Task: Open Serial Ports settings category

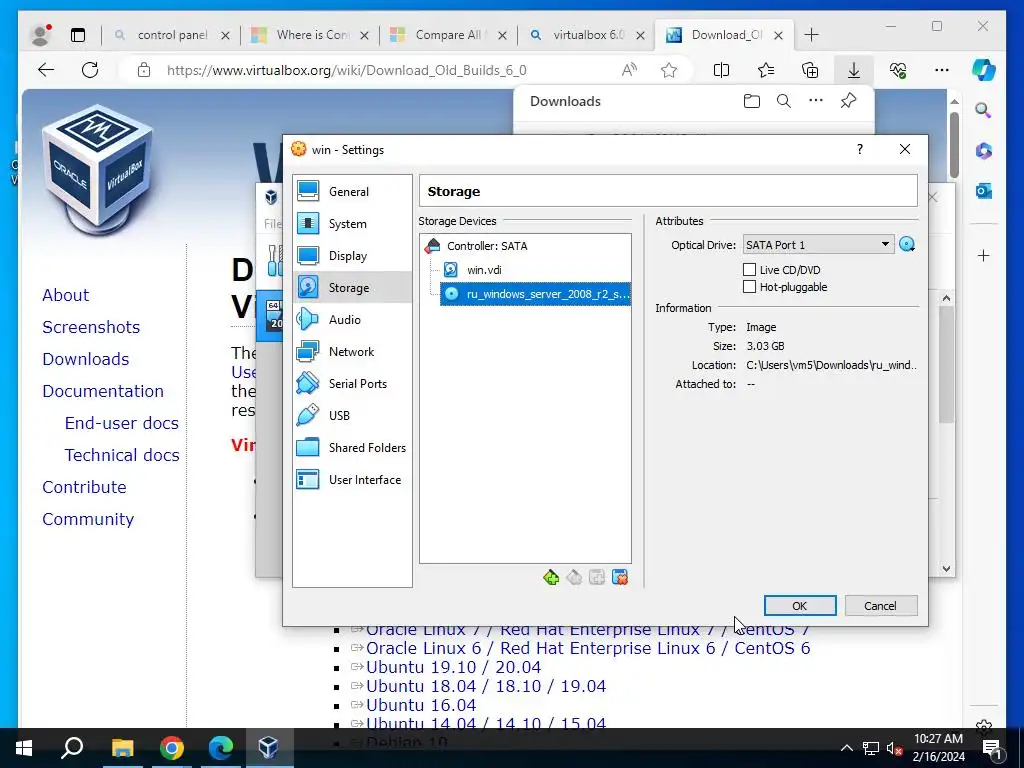Action: (352, 383)
